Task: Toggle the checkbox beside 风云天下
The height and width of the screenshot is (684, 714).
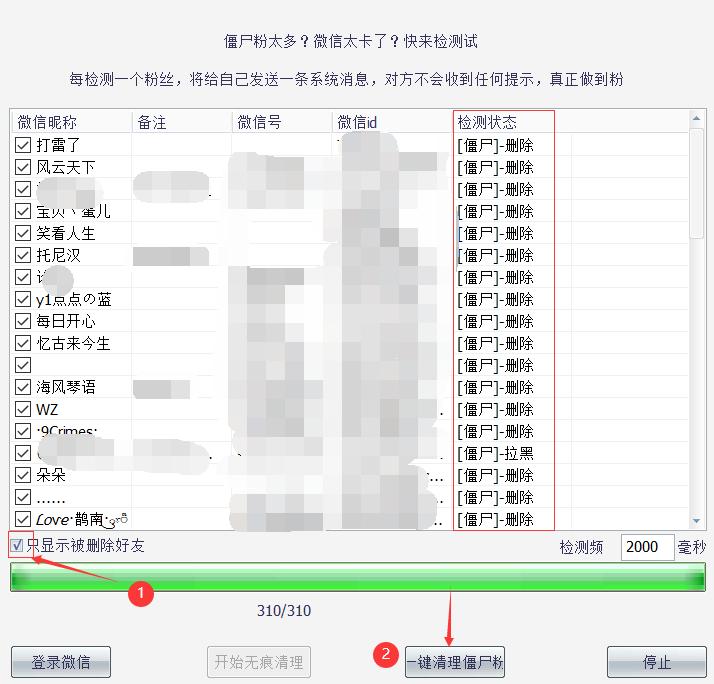Action: (x=23, y=167)
